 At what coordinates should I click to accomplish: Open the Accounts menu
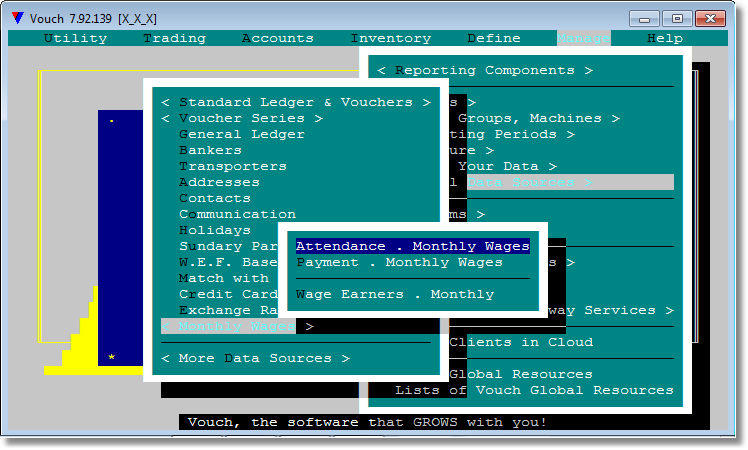click(278, 38)
